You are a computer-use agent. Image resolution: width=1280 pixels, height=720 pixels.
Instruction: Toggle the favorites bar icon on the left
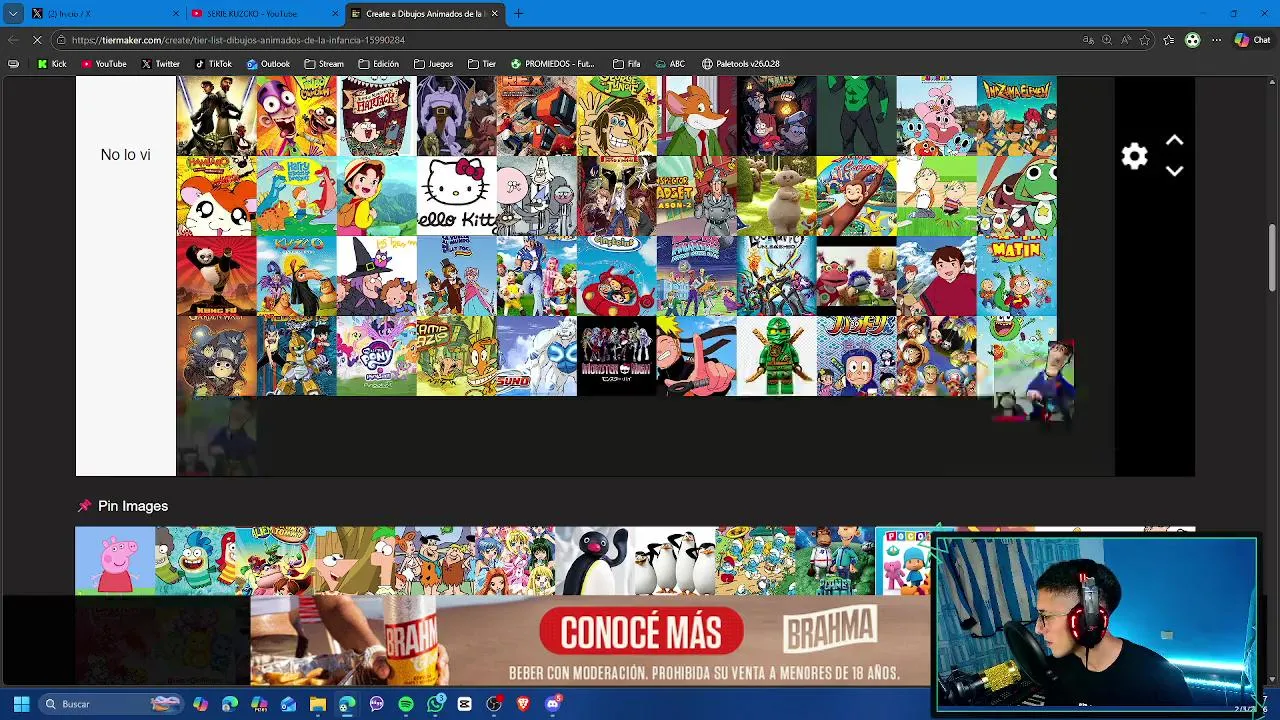(13, 64)
